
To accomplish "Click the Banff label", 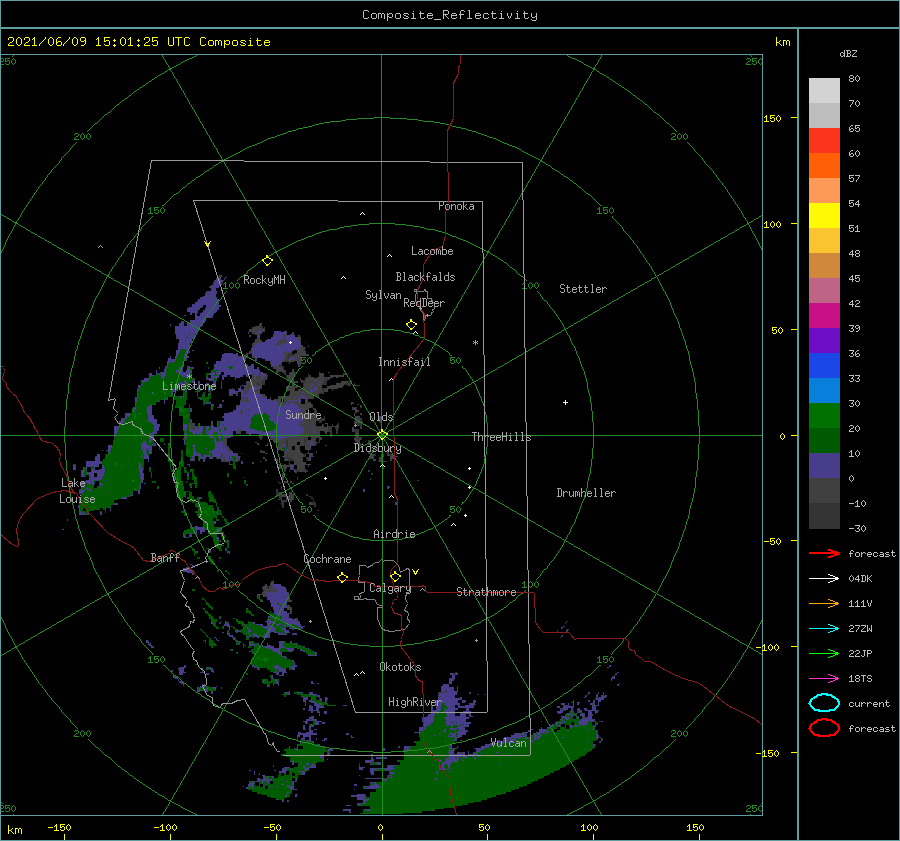I will point(165,558).
